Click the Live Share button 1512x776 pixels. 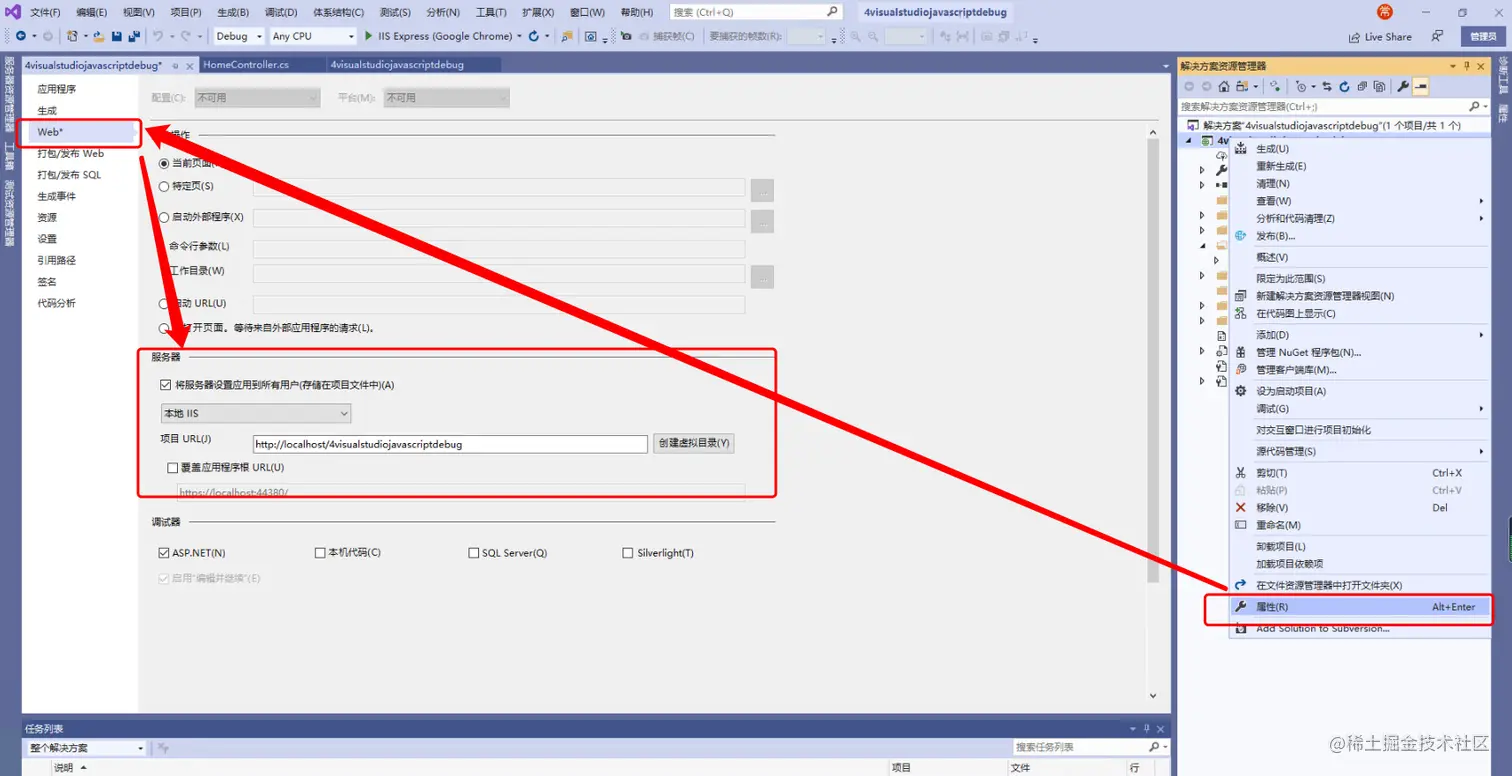1379,36
